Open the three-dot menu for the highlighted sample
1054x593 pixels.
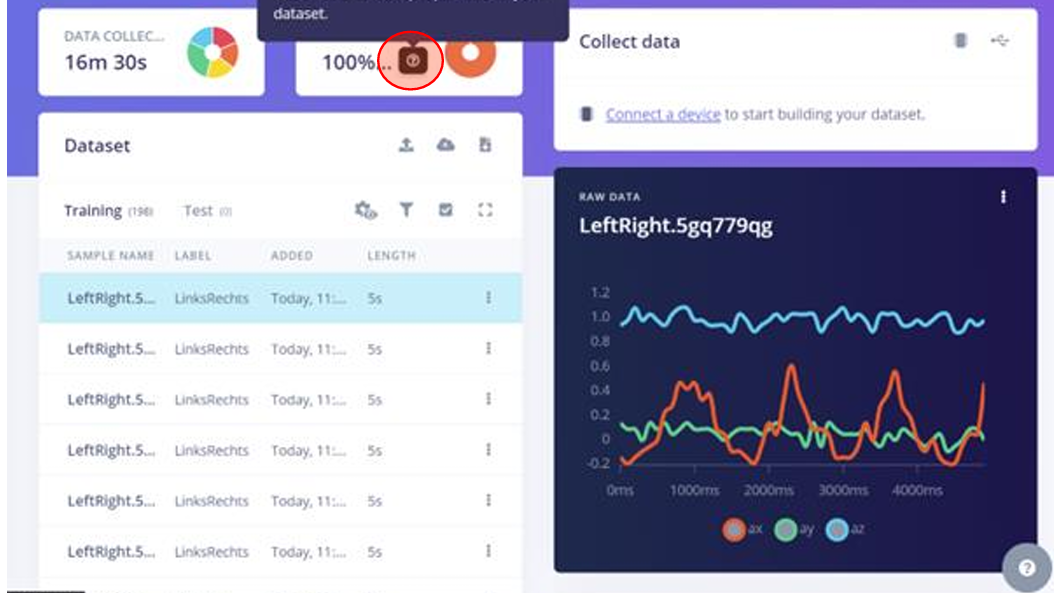click(488, 298)
